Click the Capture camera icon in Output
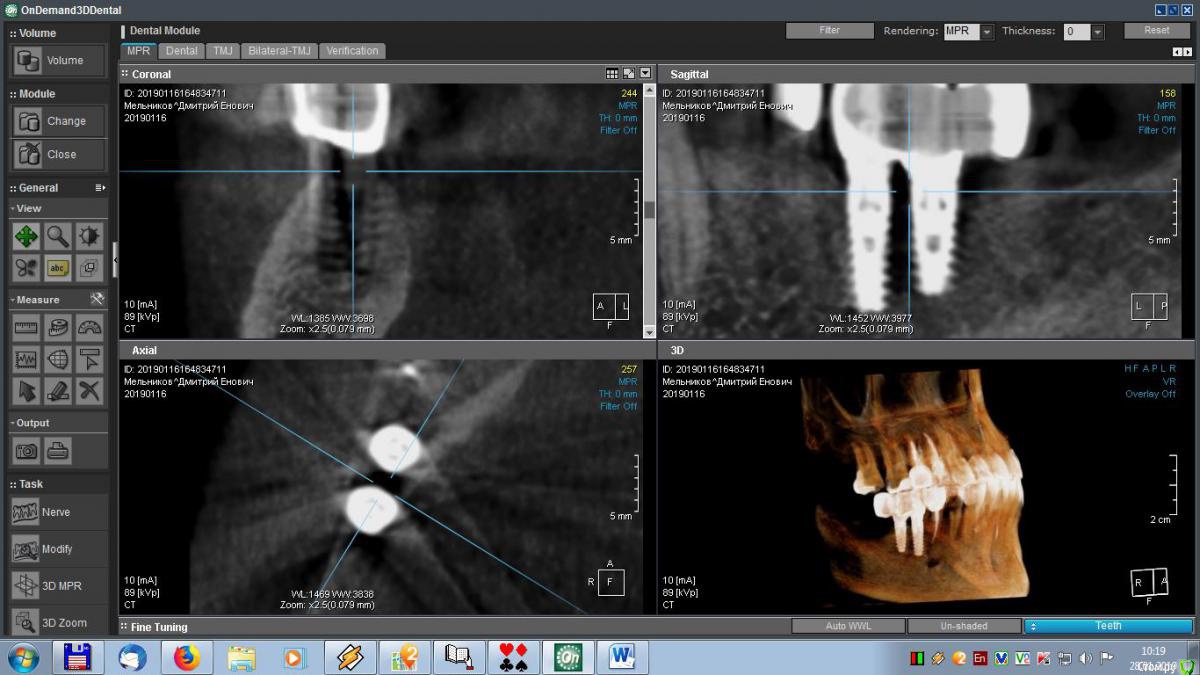Viewport: 1200px width, 675px height. pos(26,451)
